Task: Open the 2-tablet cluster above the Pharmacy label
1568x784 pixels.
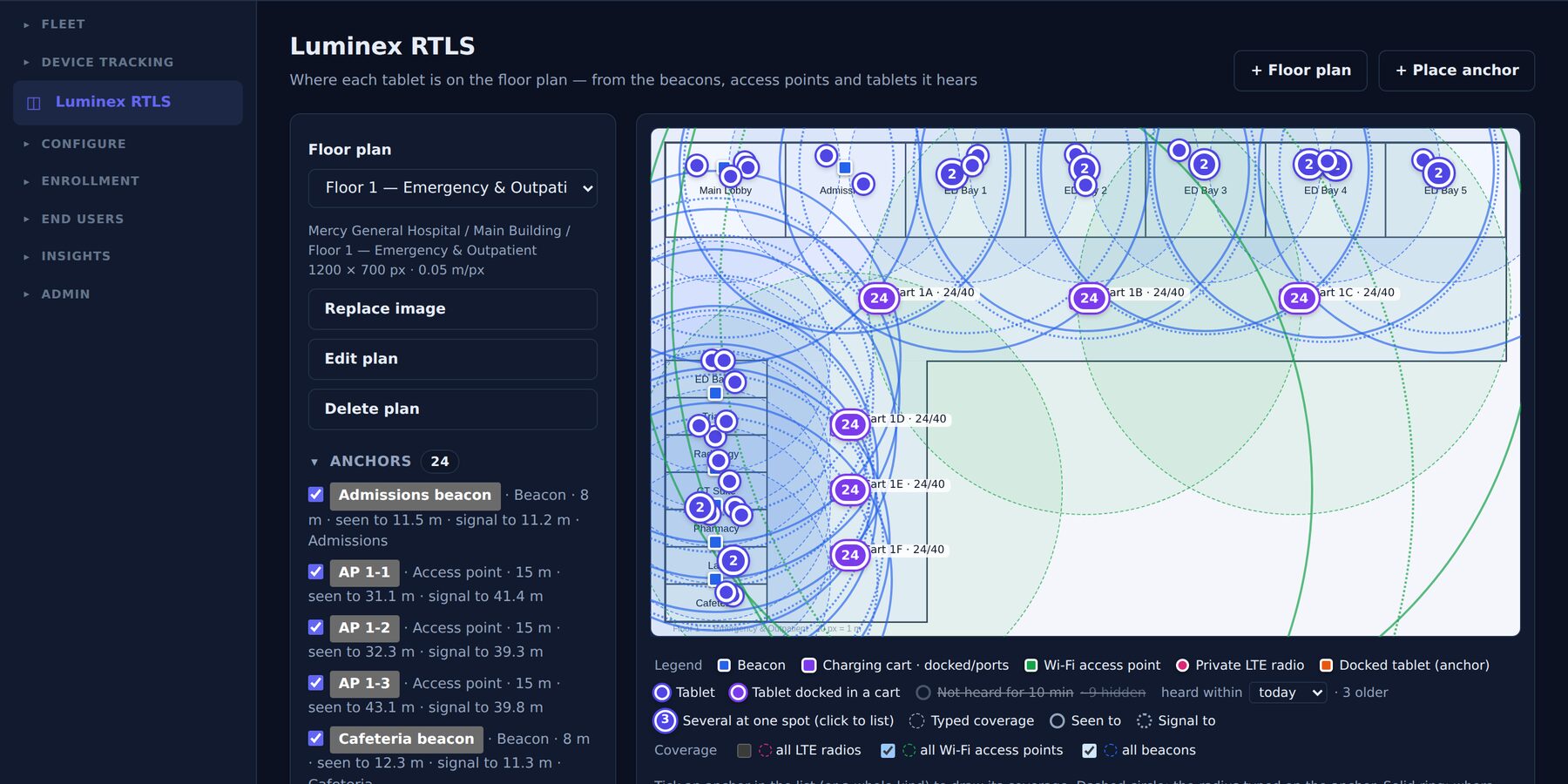Action: [x=700, y=507]
